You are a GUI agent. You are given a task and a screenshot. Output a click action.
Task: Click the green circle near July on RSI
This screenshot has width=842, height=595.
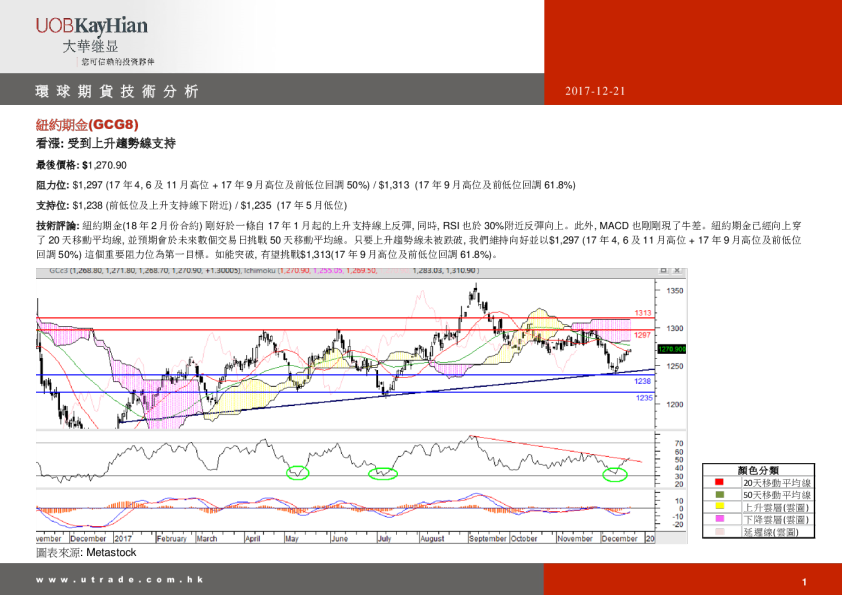[x=382, y=473]
